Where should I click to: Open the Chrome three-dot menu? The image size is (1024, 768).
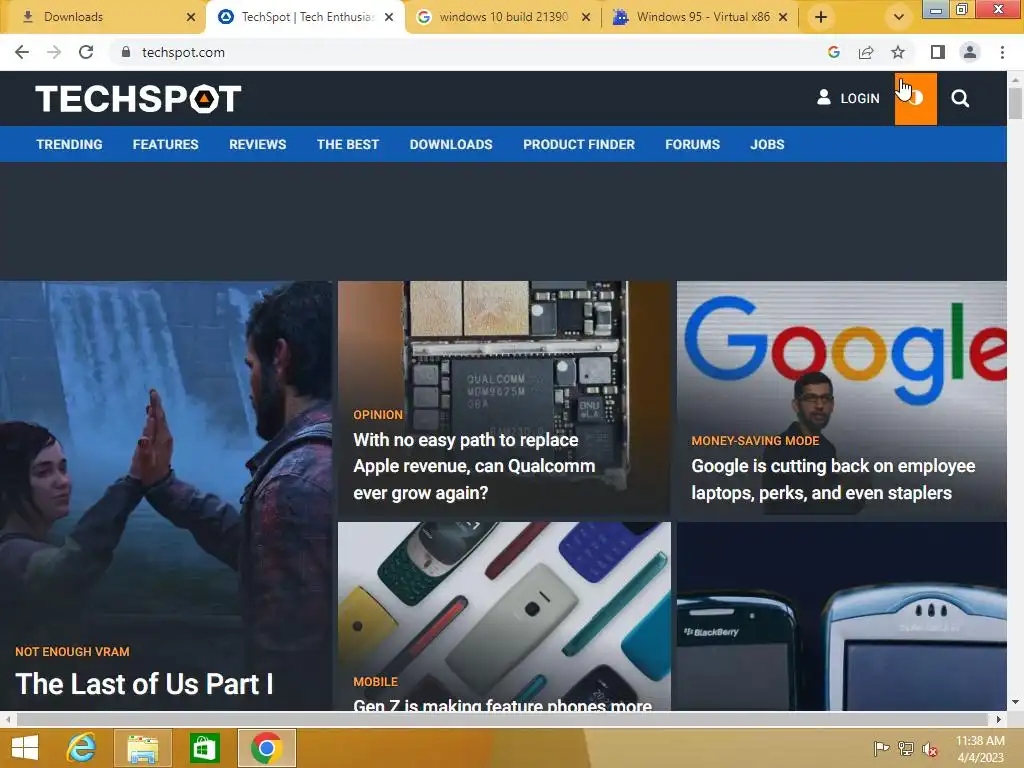1002,52
